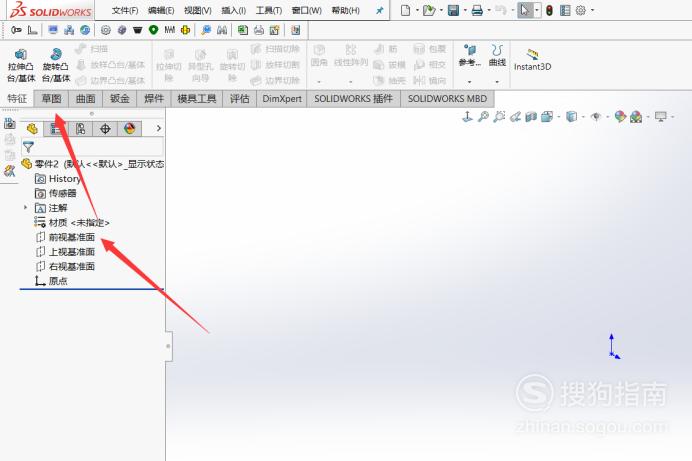Viewport: 692px width, 461px height.
Task: Click Zoom to Area magnifier icon
Action: tap(499, 116)
